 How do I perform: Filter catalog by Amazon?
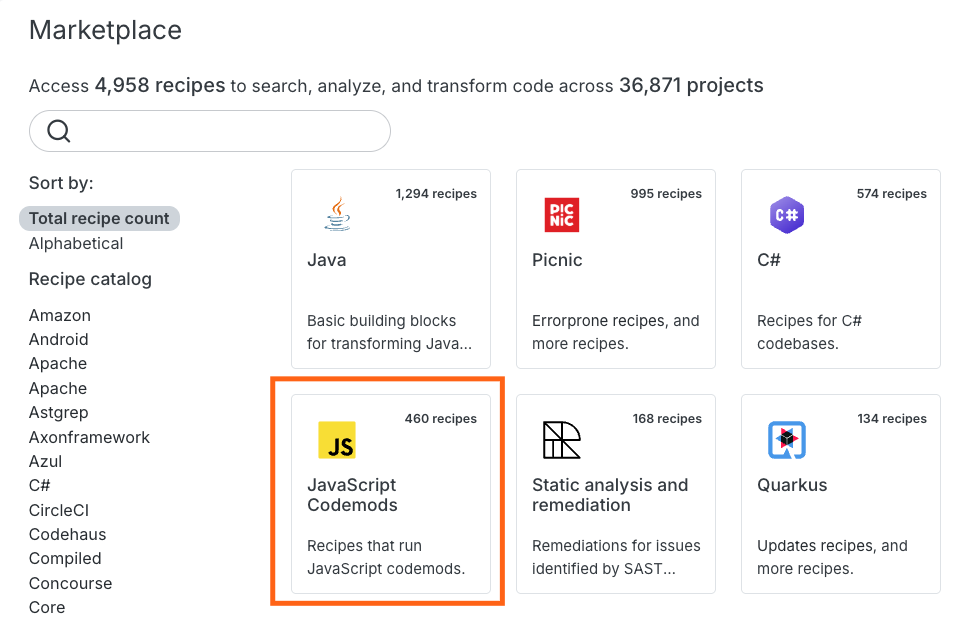(x=60, y=315)
